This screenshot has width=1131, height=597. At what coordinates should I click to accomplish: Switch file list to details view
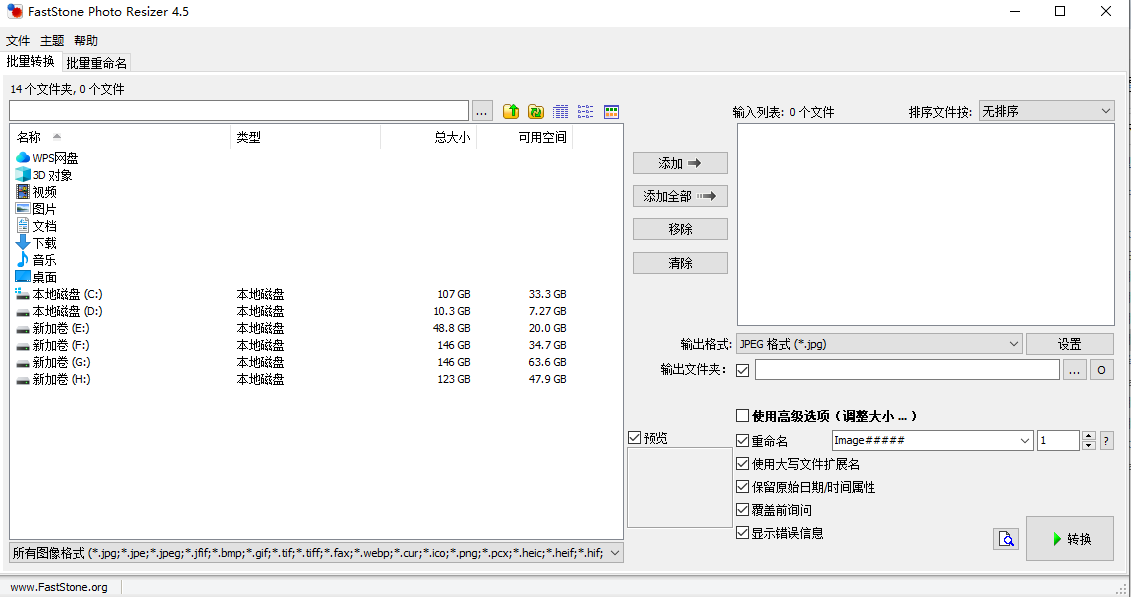561,111
